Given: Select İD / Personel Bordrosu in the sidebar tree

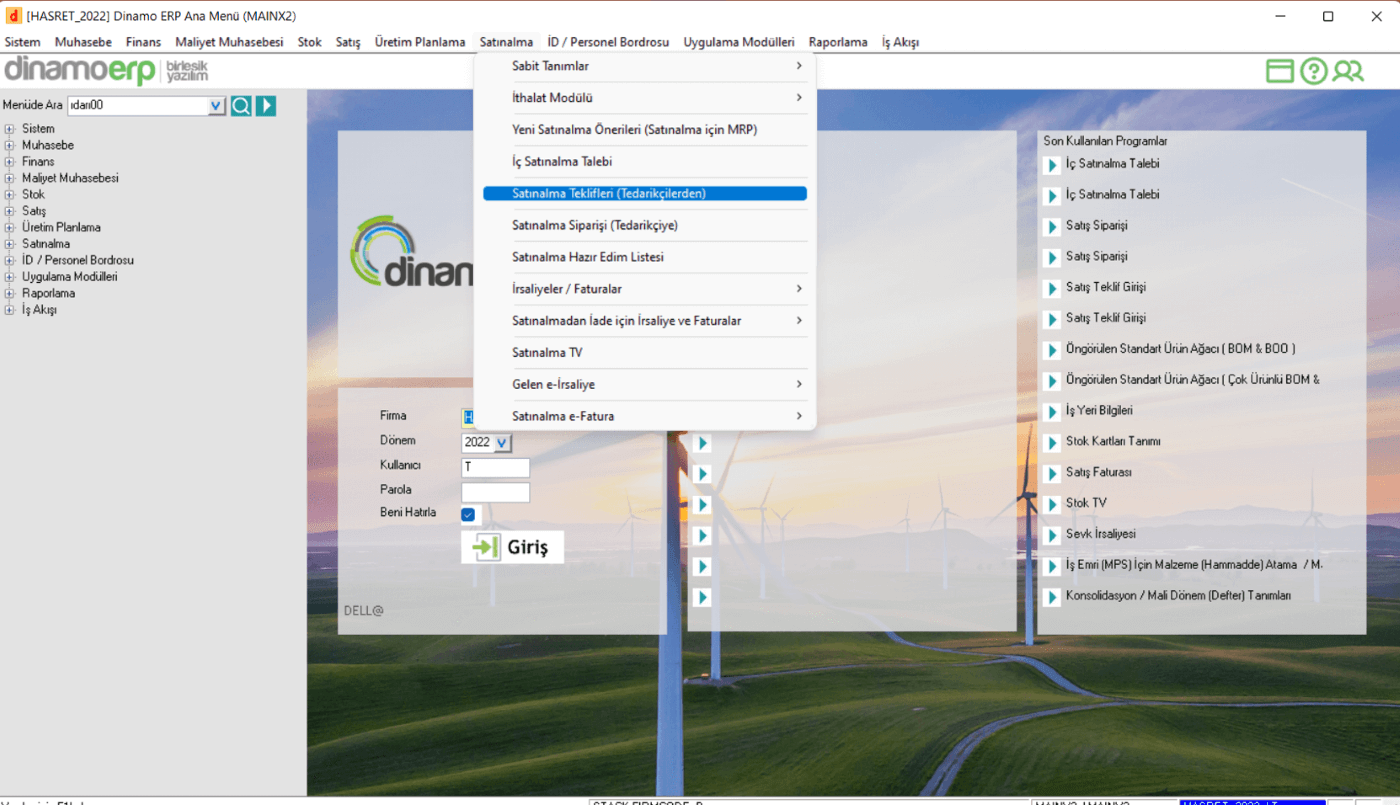Looking at the screenshot, I should point(78,260).
